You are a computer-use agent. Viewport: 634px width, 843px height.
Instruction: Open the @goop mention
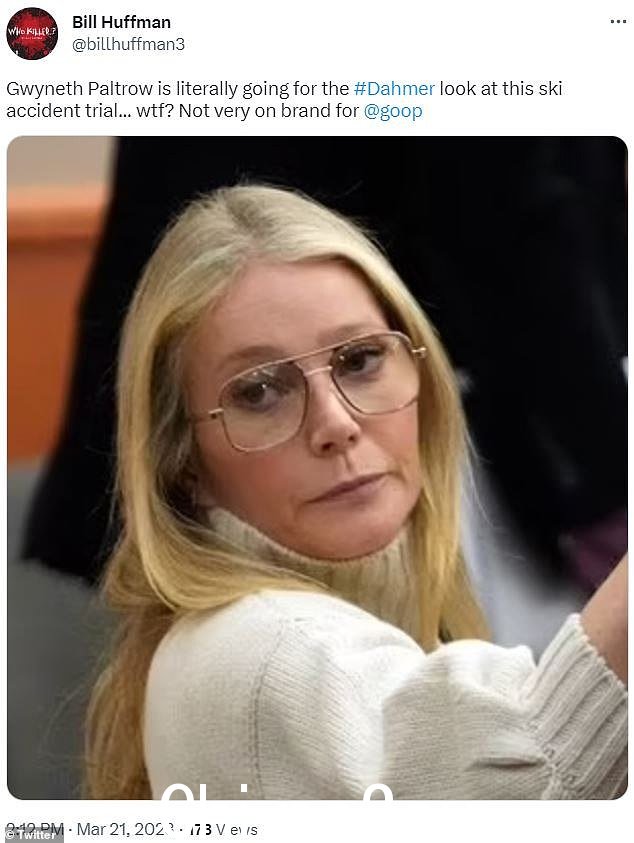(x=393, y=111)
